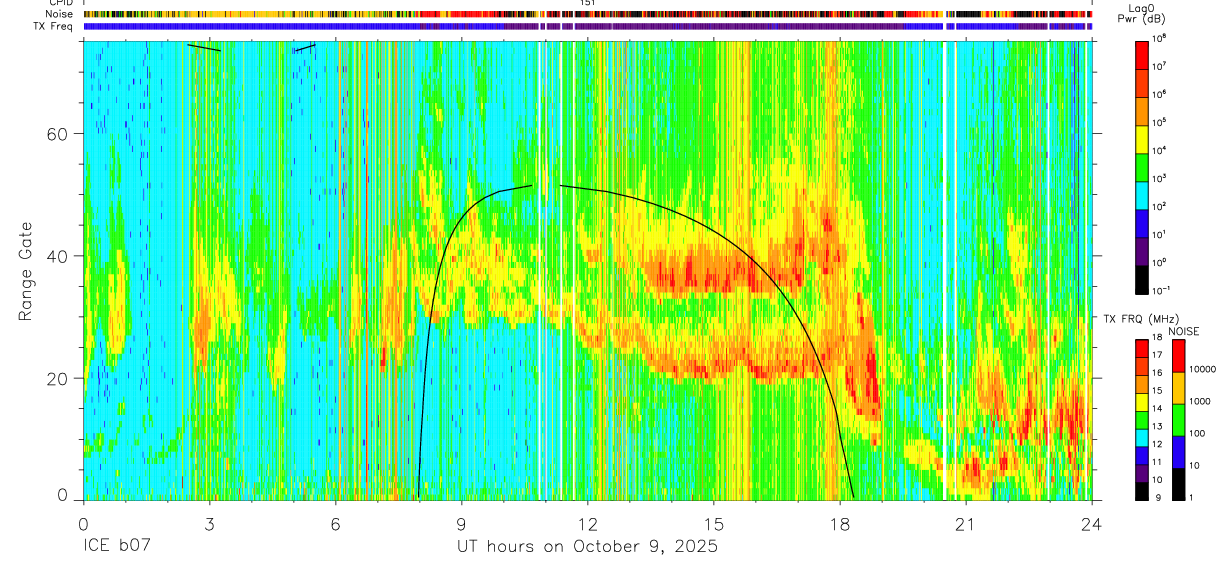The height and width of the screenshot is (567, 1228).
Task: Click the TX Freq strip above the plot
Action: [587, 27]
